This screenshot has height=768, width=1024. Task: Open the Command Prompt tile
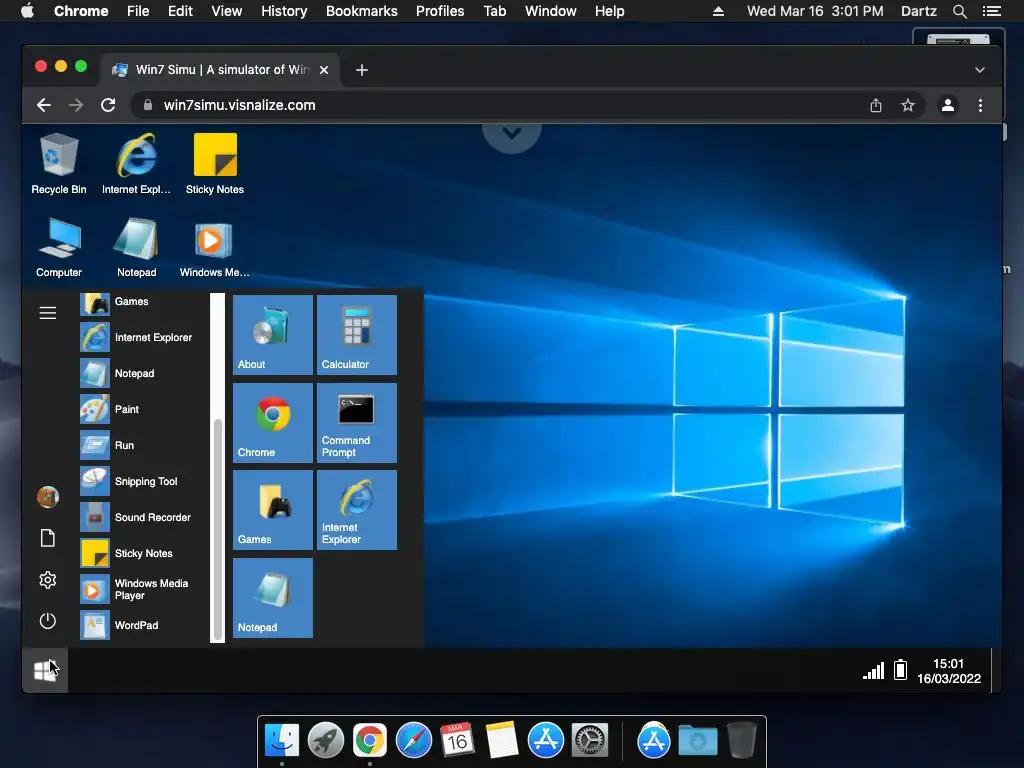pyautogui.click(x=357, y=423)
